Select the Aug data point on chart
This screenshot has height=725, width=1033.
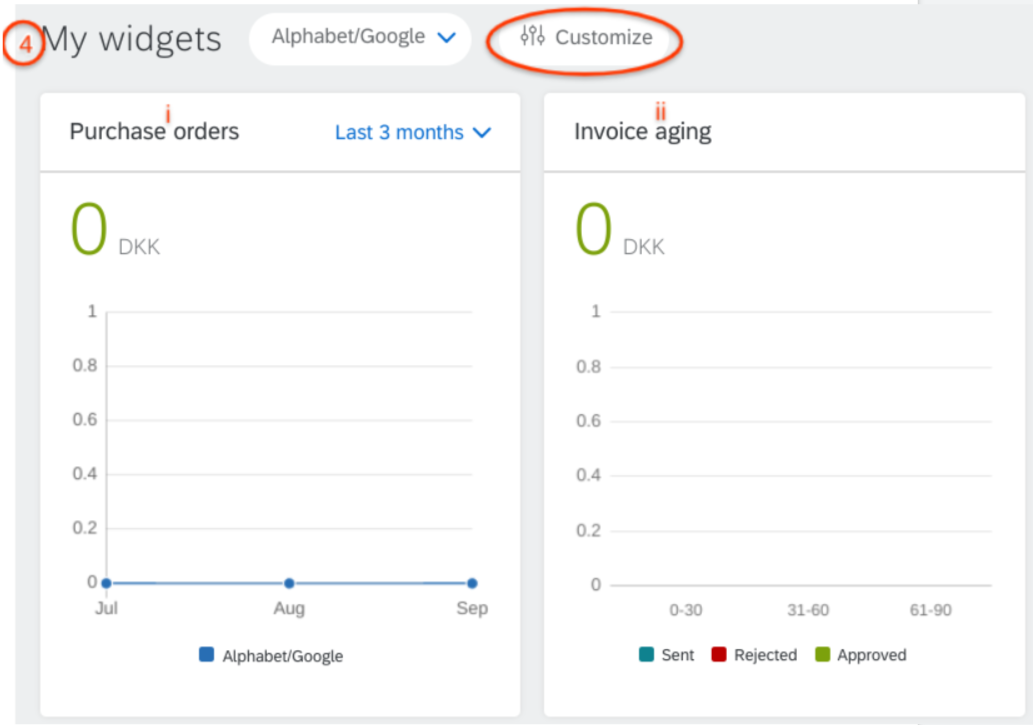point(289,583)
